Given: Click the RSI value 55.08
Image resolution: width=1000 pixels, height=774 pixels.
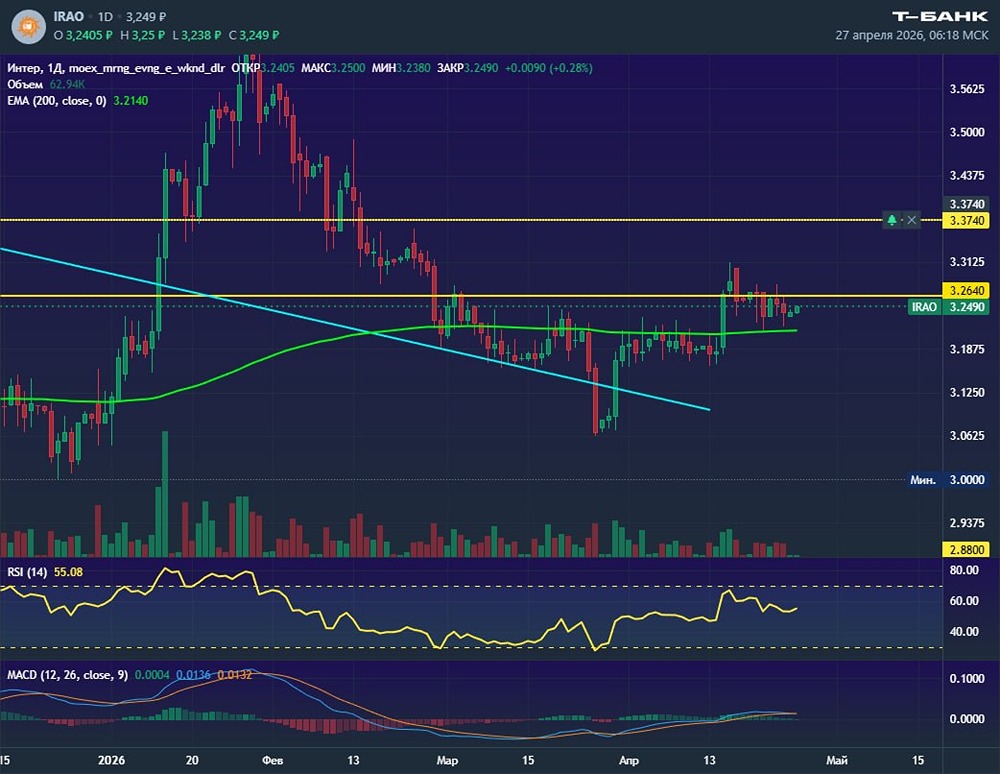Looking at the screenshot, I should 68,572.
